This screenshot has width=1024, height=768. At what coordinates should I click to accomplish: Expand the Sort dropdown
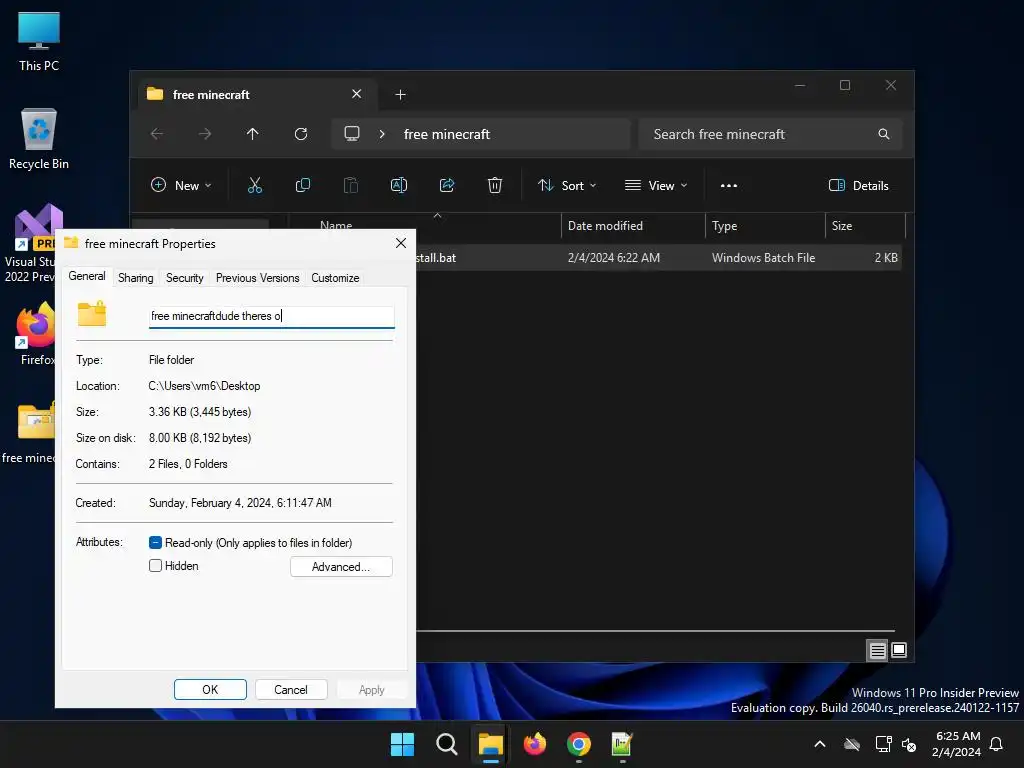(567, 185)
